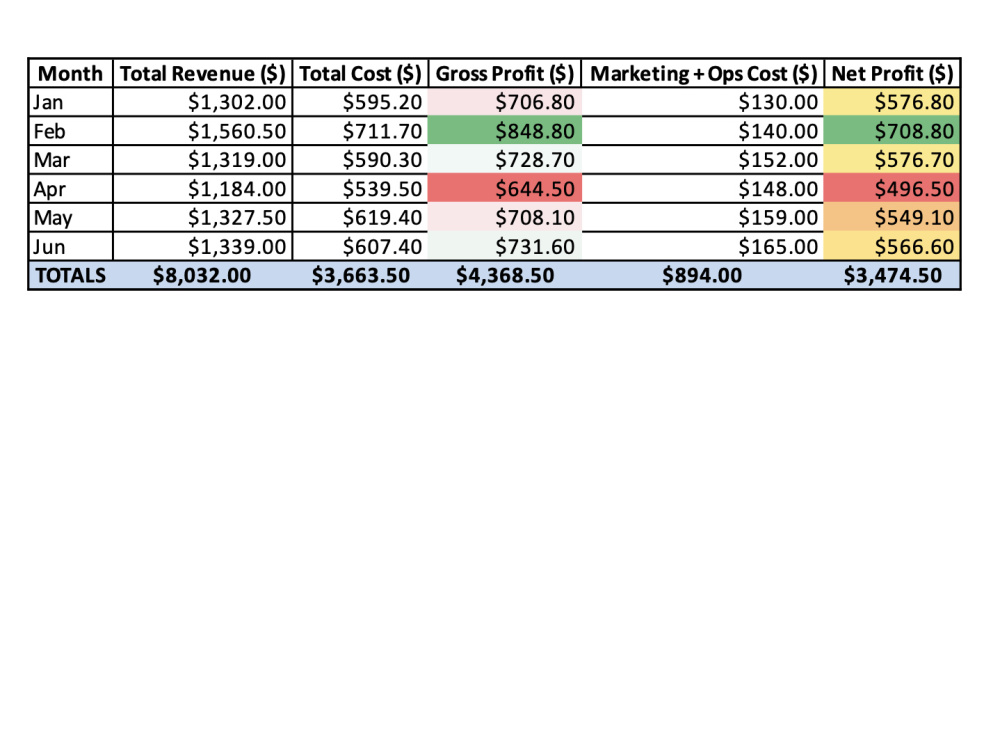Click the Total Cost ($) header
Image resolution: width=1000 pixels, height=750 pixels.
(360, 73)
